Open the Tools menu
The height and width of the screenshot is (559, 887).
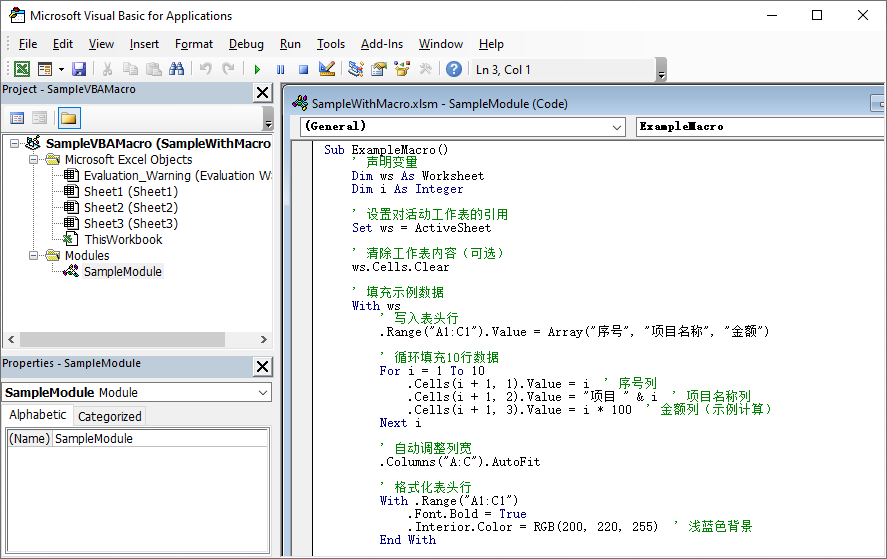pyautogui.click(x=331, y=44)
